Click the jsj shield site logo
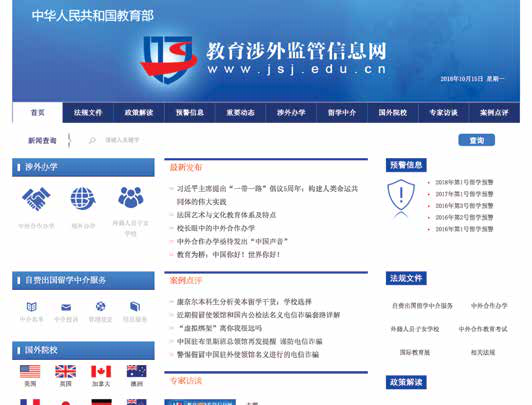 pos(169,60)
